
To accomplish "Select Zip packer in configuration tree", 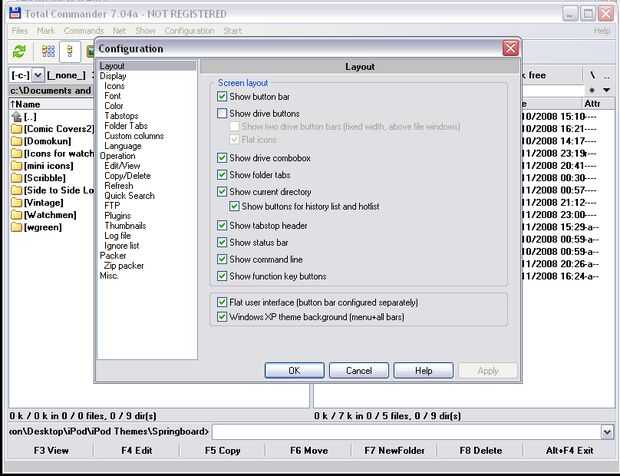I will click(x=124, y=266).
